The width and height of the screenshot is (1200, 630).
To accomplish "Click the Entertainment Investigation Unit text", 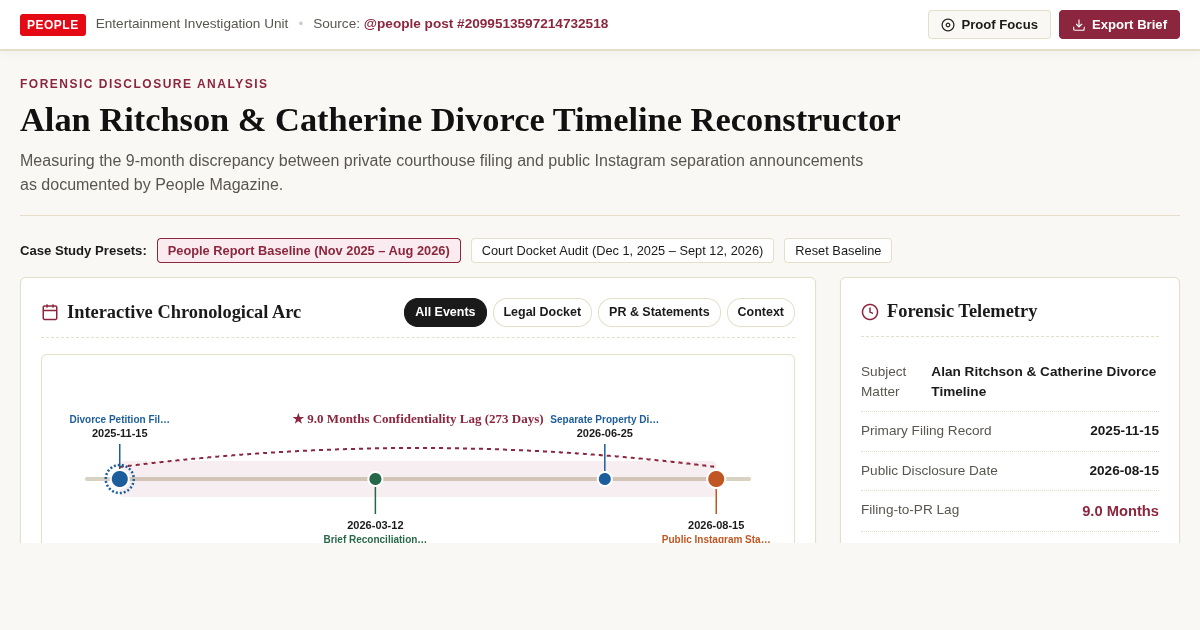I will pyautogui.click(x=192, y=24).
